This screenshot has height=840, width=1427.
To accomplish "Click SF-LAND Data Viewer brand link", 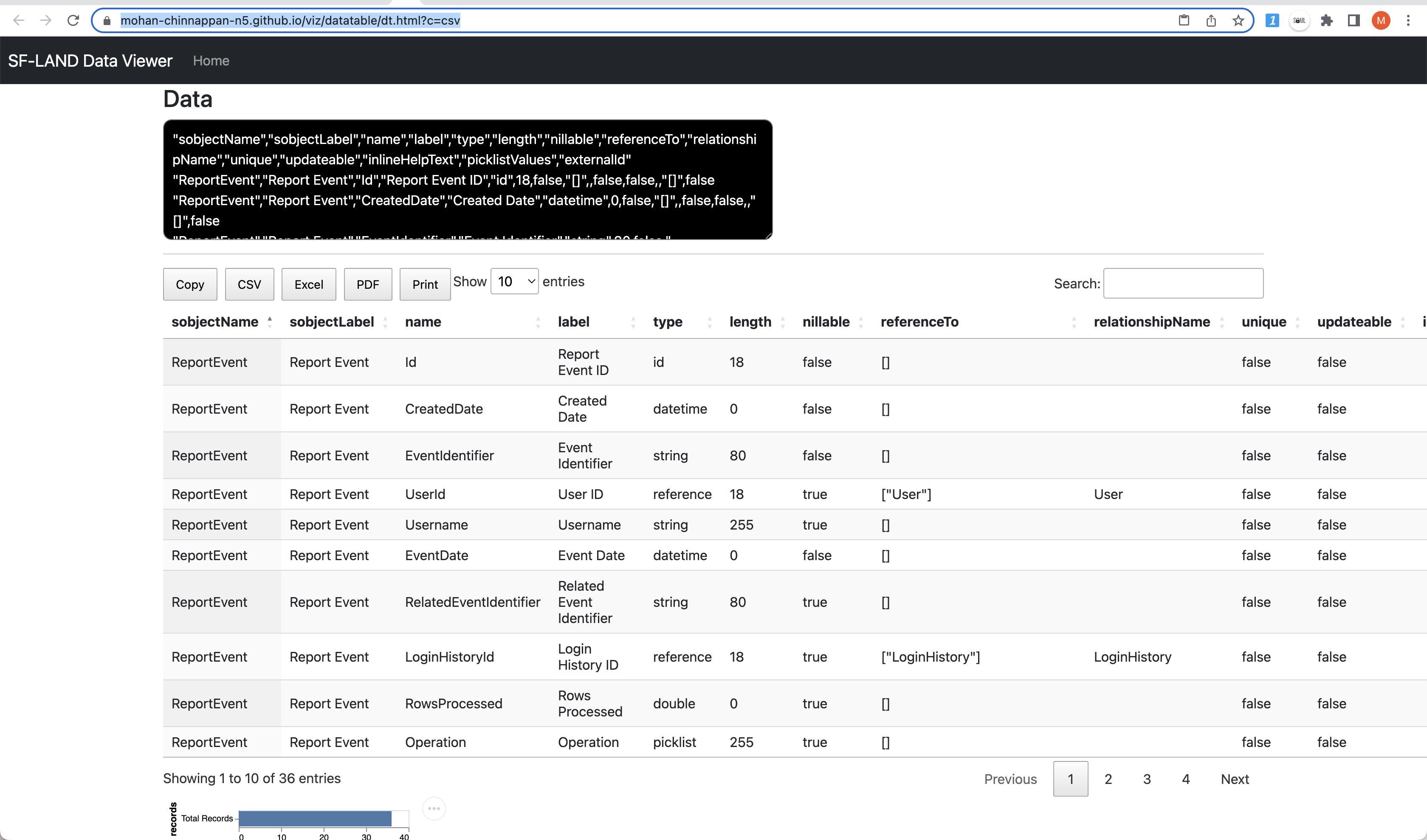I will pyautogui.click(x=90, y=61).
